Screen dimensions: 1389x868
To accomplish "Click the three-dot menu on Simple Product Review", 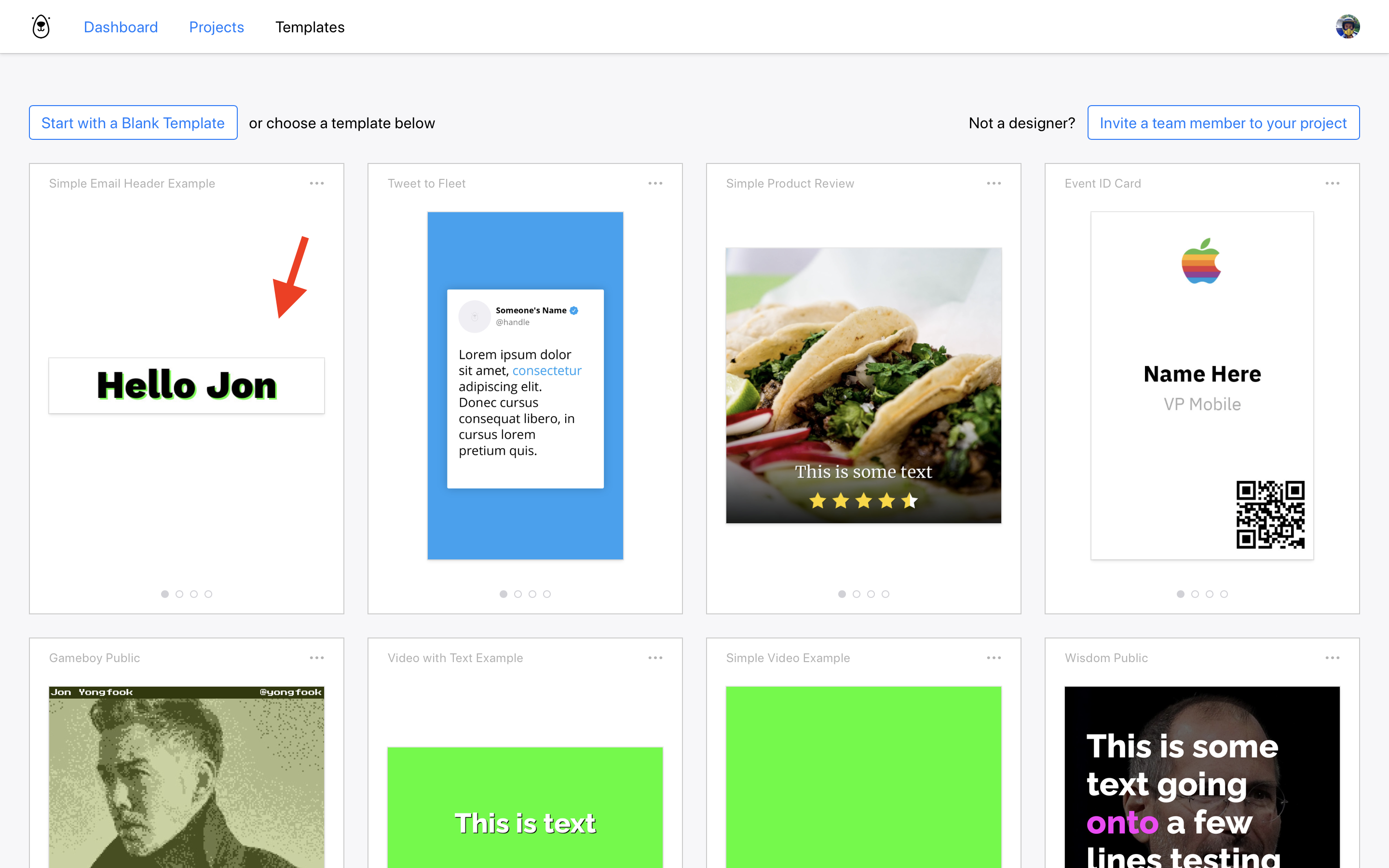I will tap(994, 182).
